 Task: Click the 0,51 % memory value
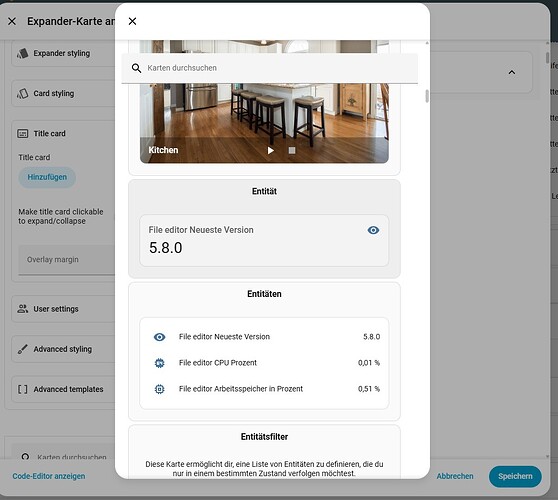369,389
